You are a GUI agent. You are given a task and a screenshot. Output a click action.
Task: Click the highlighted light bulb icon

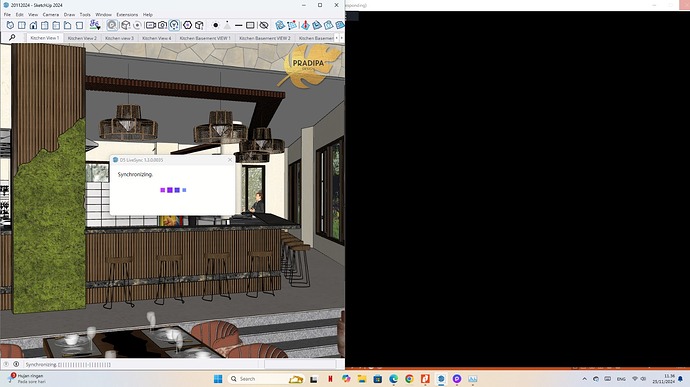point(174,25)
